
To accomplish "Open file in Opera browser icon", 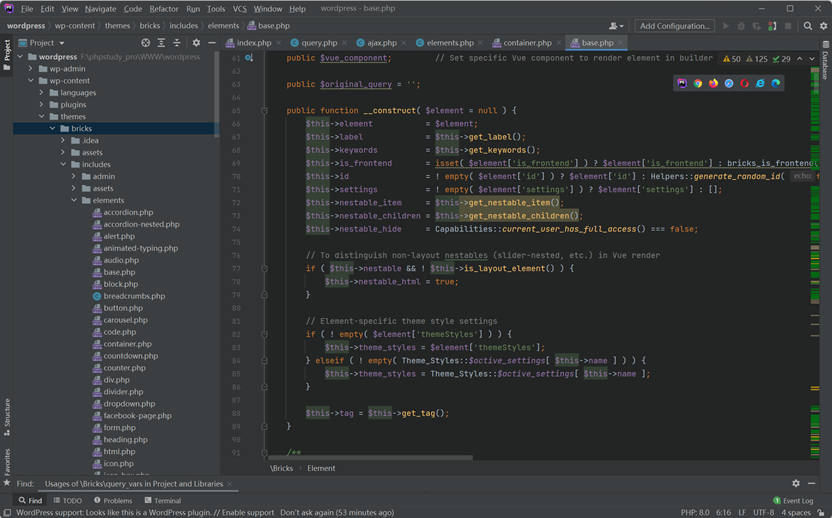I will coord(744,83).
